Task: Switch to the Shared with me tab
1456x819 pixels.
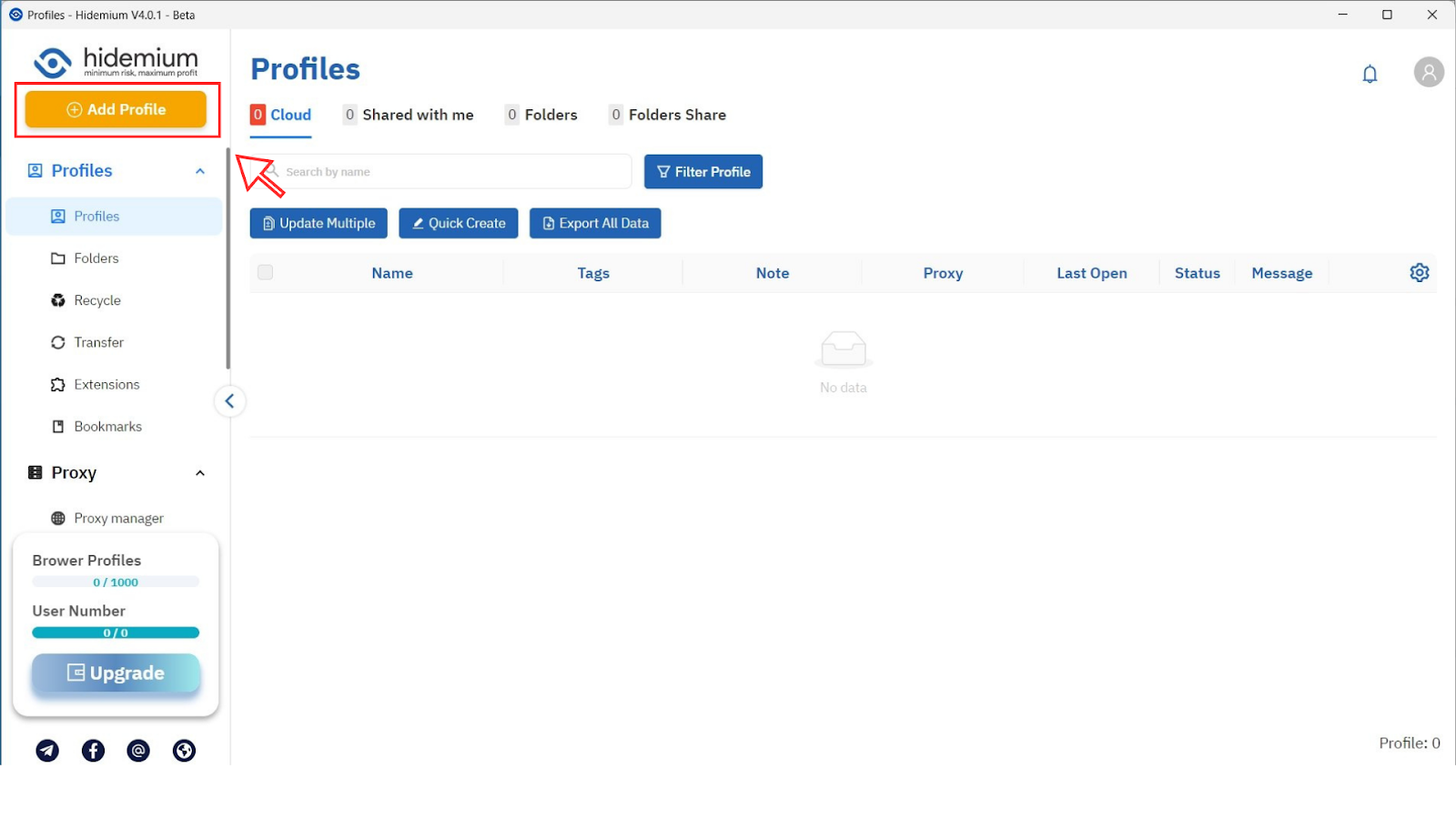Action: 409,115
